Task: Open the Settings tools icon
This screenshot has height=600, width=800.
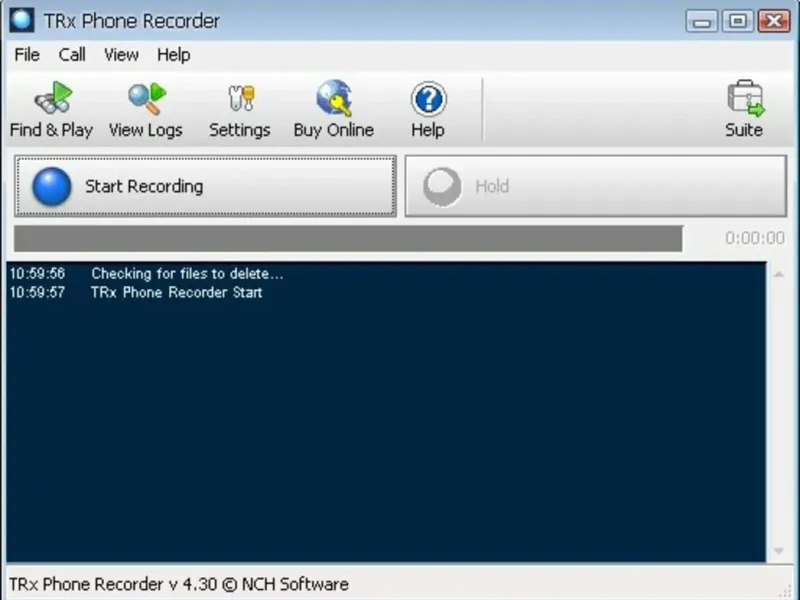Action: coord(240,109)
